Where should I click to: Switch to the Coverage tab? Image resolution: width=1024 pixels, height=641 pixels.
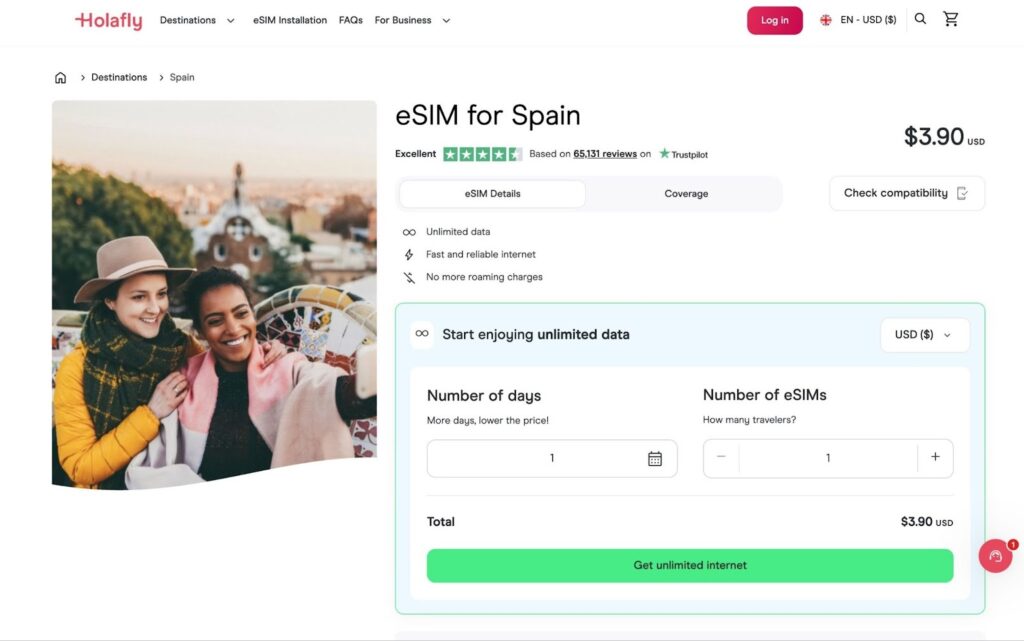click(686, 194)
